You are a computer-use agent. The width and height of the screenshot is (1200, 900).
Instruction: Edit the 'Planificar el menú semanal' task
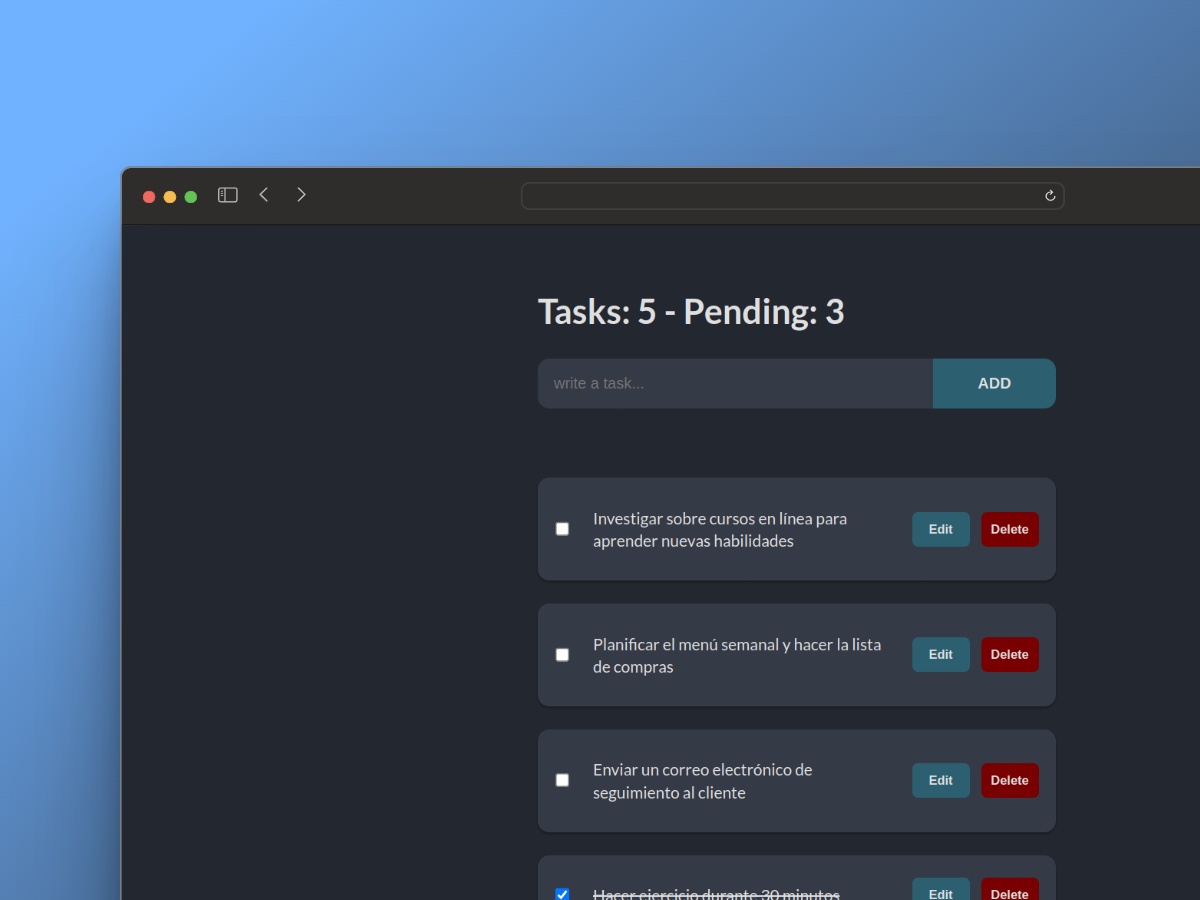tap(941, 655)
